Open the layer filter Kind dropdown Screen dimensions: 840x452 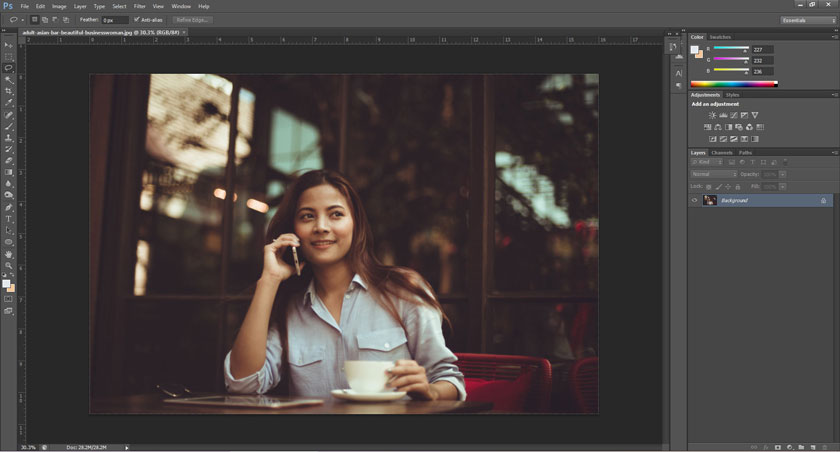coord(707,162)
